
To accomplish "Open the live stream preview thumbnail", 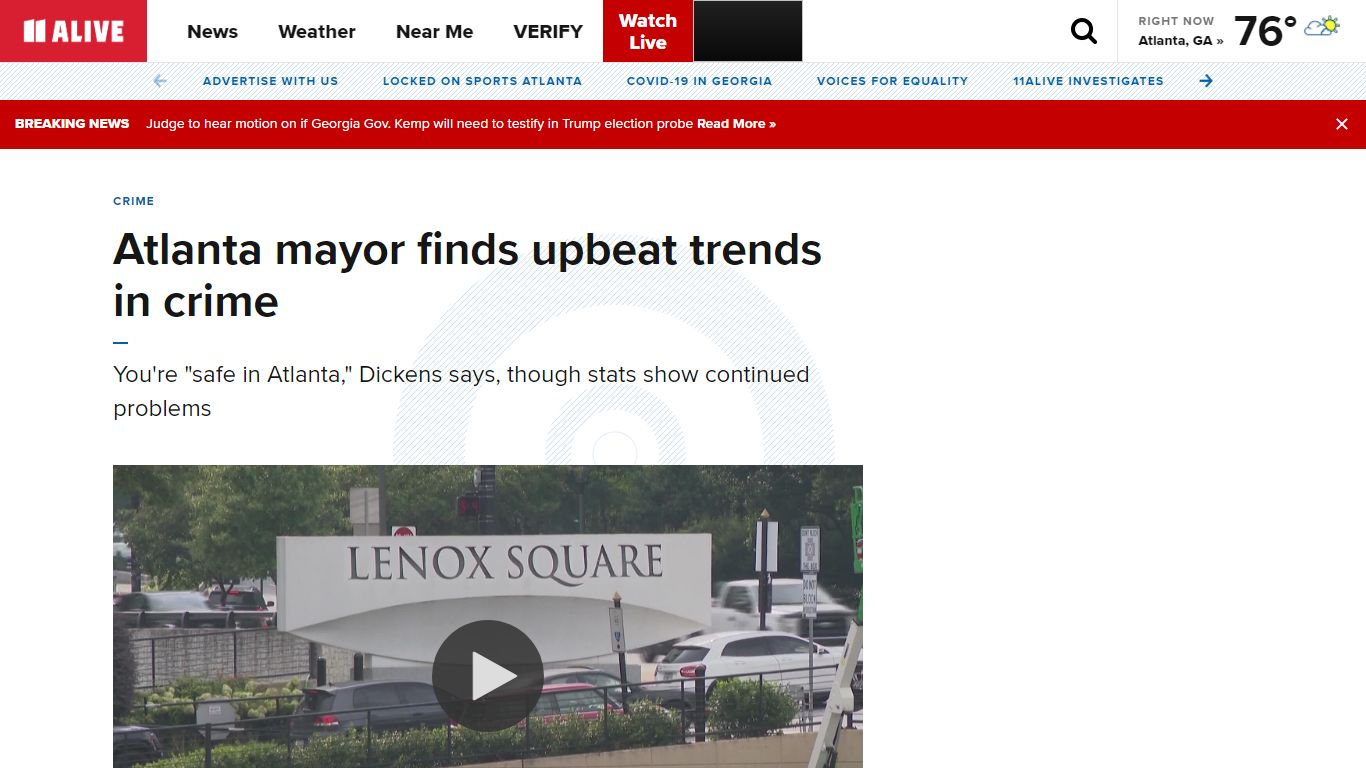I will pyautogui.click(x=748, y=31).
